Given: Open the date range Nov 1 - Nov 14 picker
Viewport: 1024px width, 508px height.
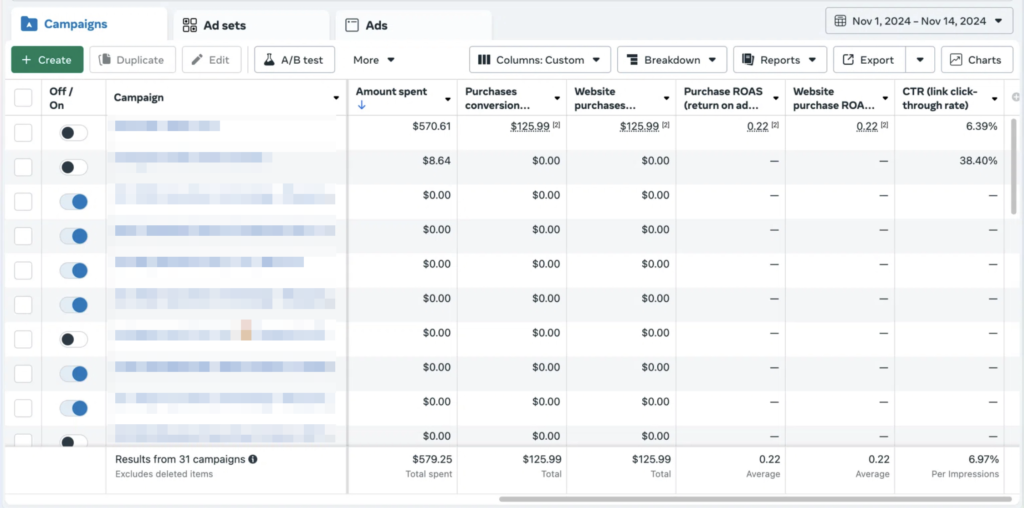Looking at the screenshot, I should click(918, 21).
